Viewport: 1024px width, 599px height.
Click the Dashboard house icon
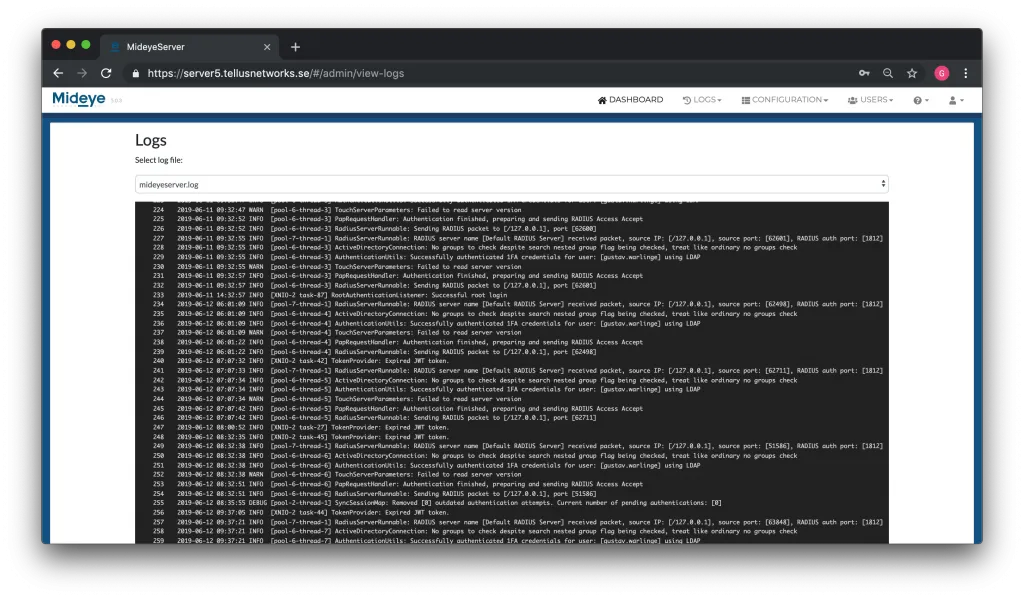(x=601, y=99)
